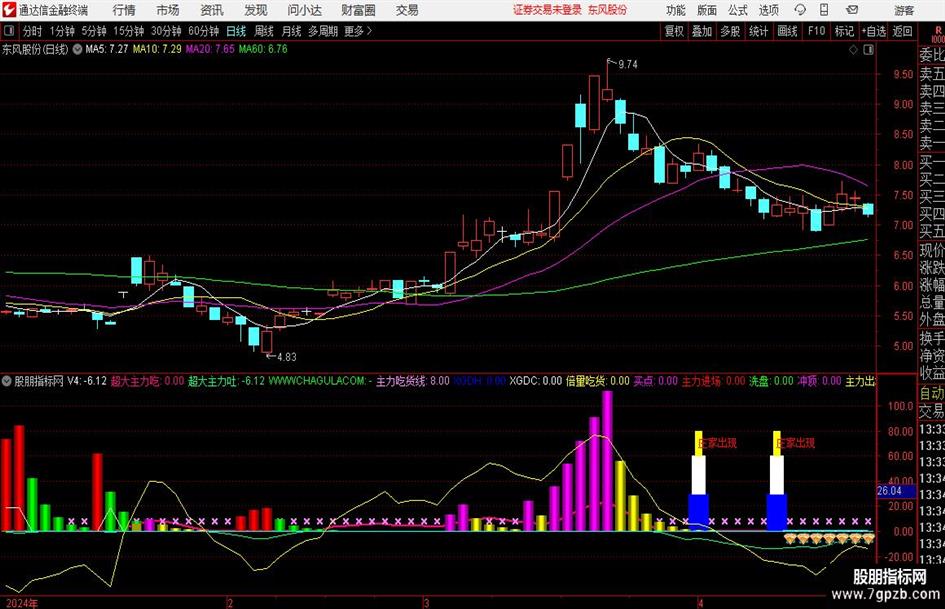Viewport: 945px width, 609px height.
Task: Click the month 4 marker on timeline
Action: (x=700, y=603)
